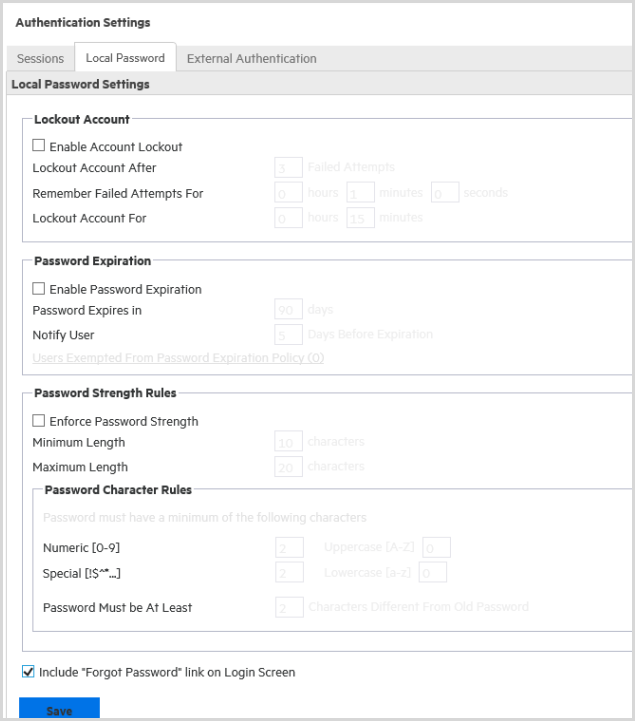Switch to the Sessions tab
The image size is (635, 721).
click(40, 59)
